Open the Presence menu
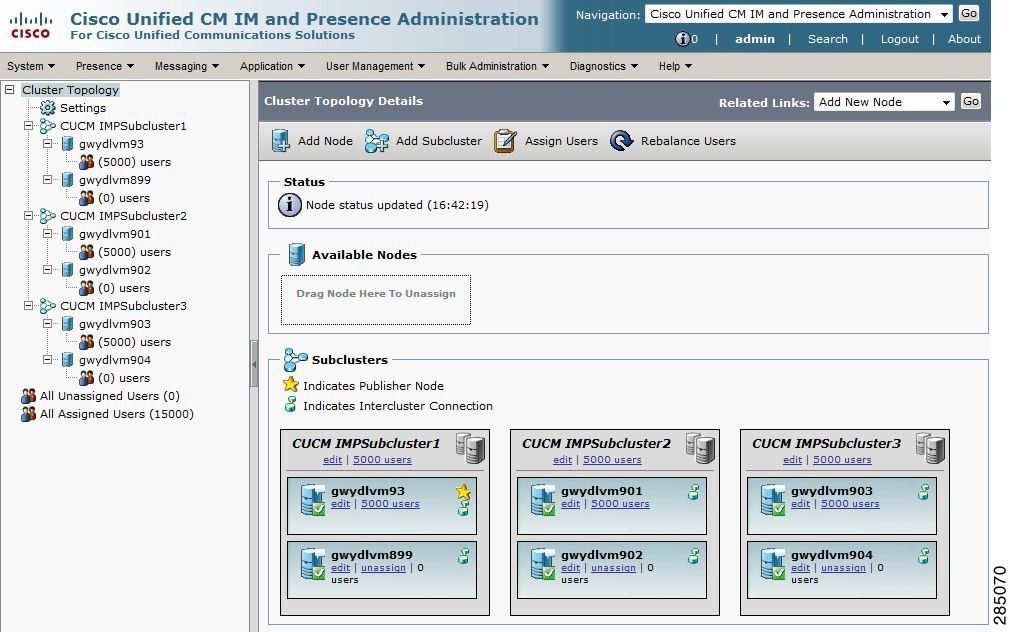Image resolution: width=1011 pixels, height=632 pixels. pos(104,66)
